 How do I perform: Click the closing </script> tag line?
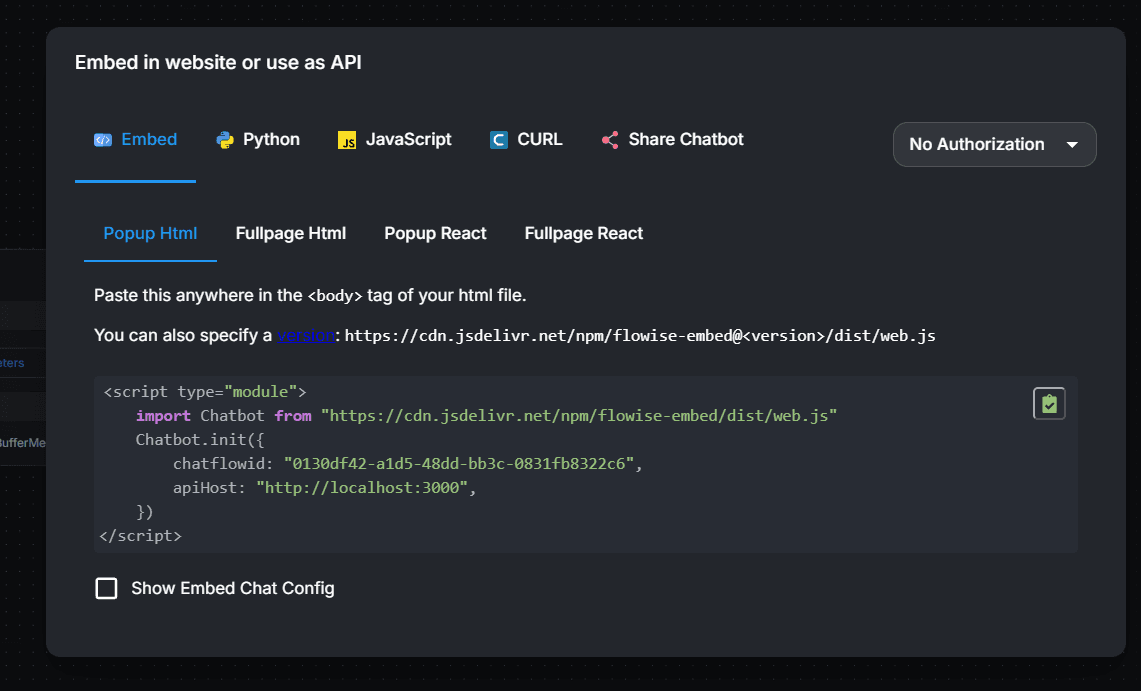(140, 535)
